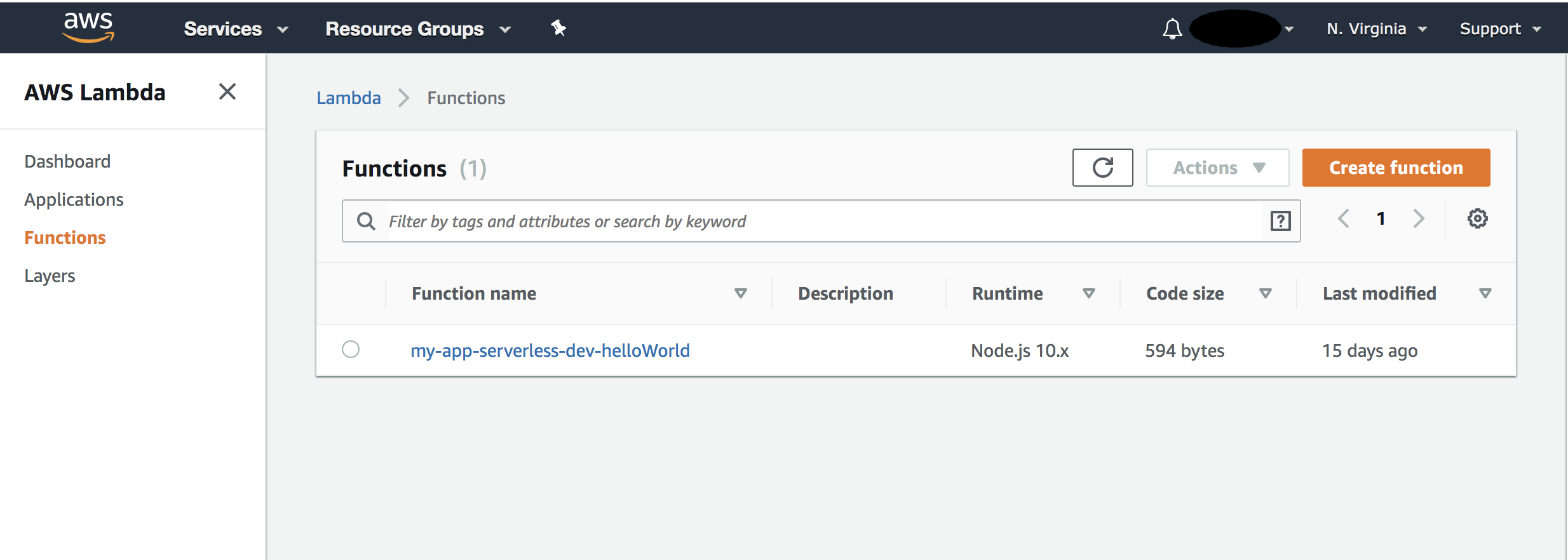Open Layers in the sidebar
The height and width of the screenshot is (560, 1568).
pyautogui.click(x=50, y=276)
